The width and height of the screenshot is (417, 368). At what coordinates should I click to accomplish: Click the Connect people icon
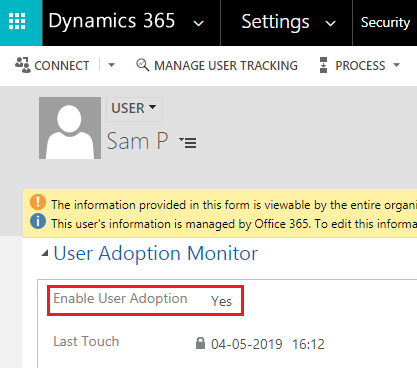(23, 65)
